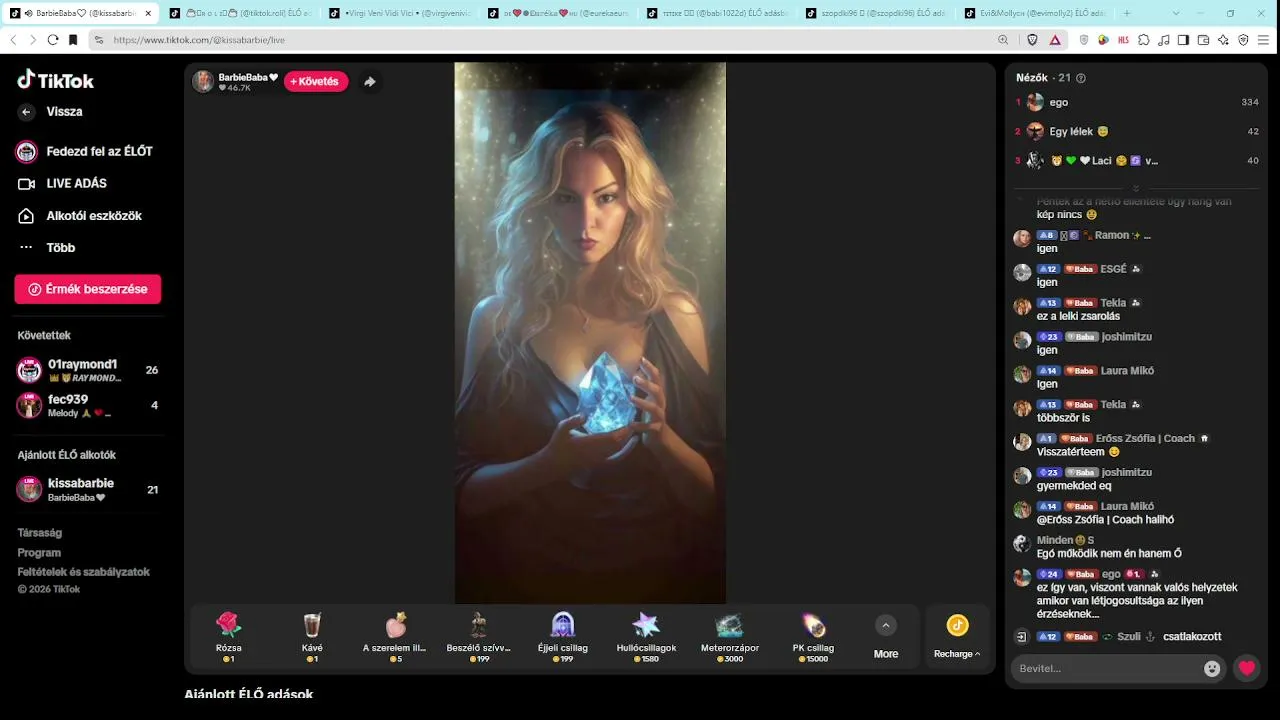Screen dimensions: 1280x720
Task: Expand the viewer ranking list
Action: pos(1136,188)
